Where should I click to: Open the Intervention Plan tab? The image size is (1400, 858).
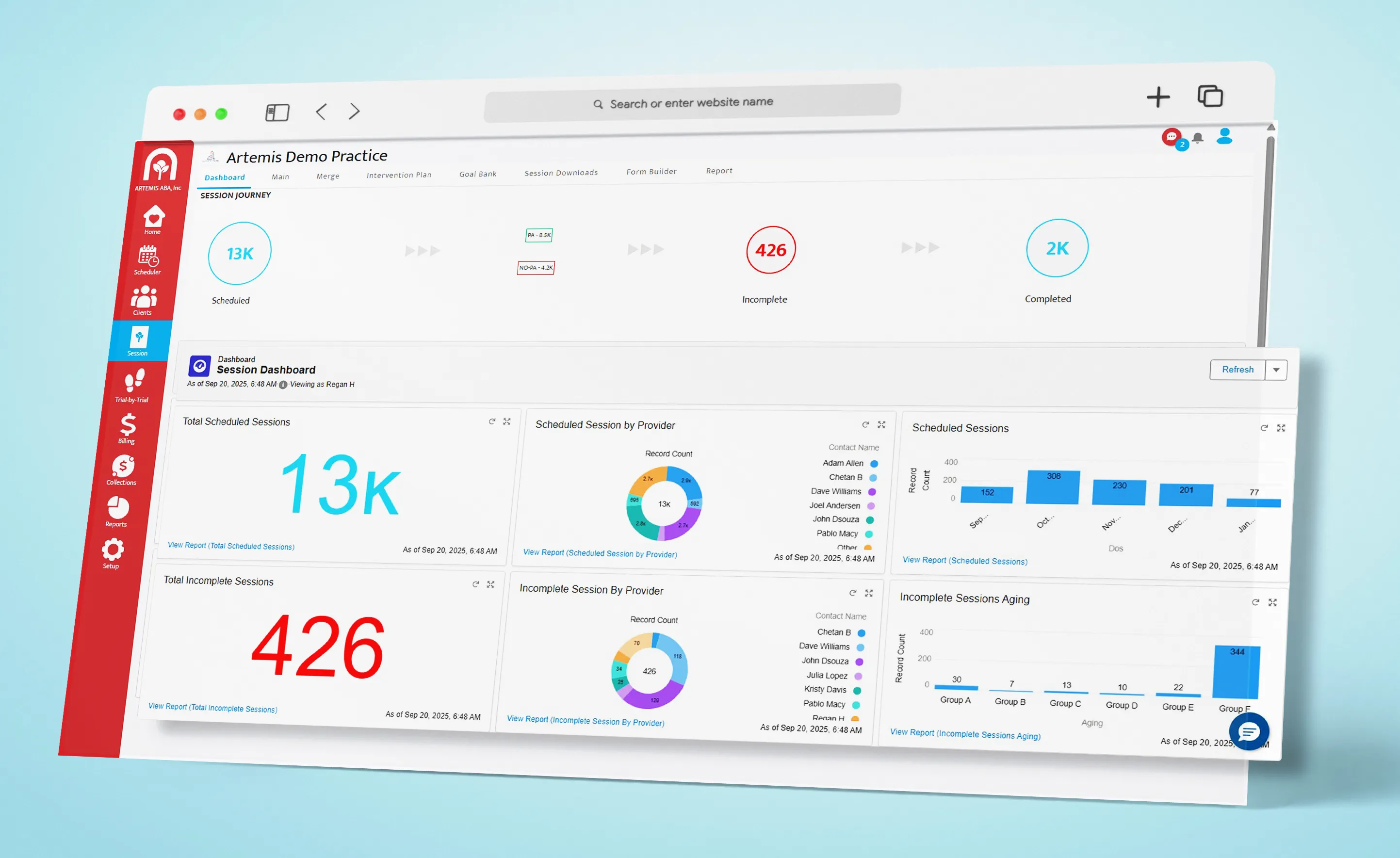399,175
